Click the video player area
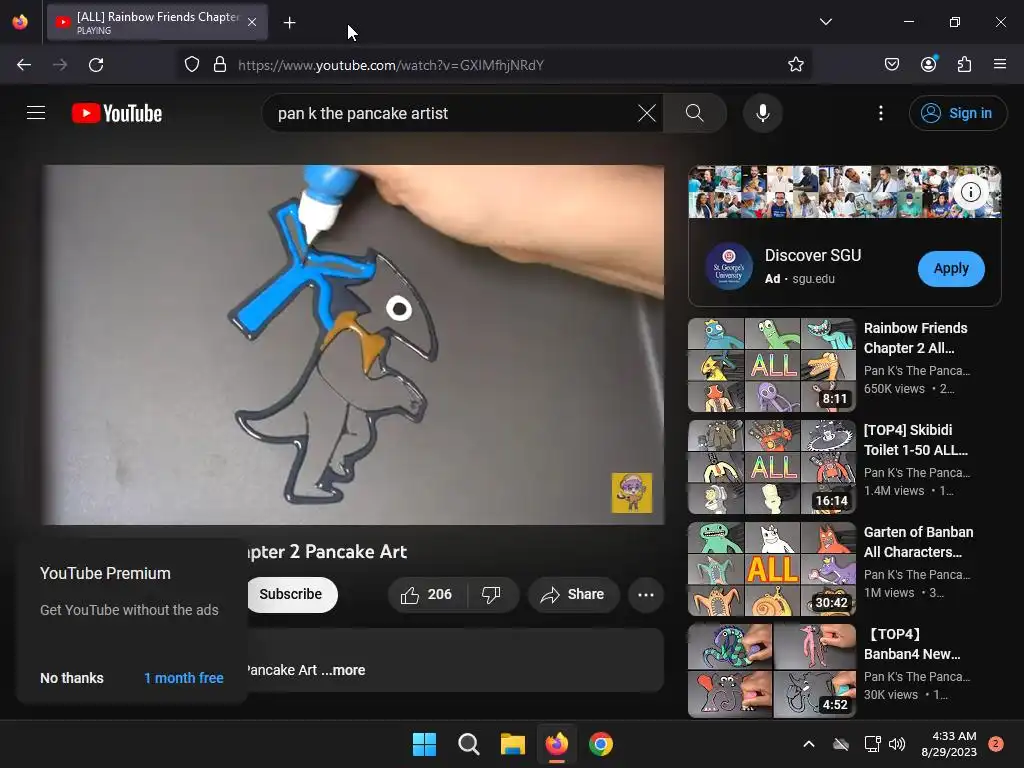This screenshot has width=1024, height=768. (354, 344)
